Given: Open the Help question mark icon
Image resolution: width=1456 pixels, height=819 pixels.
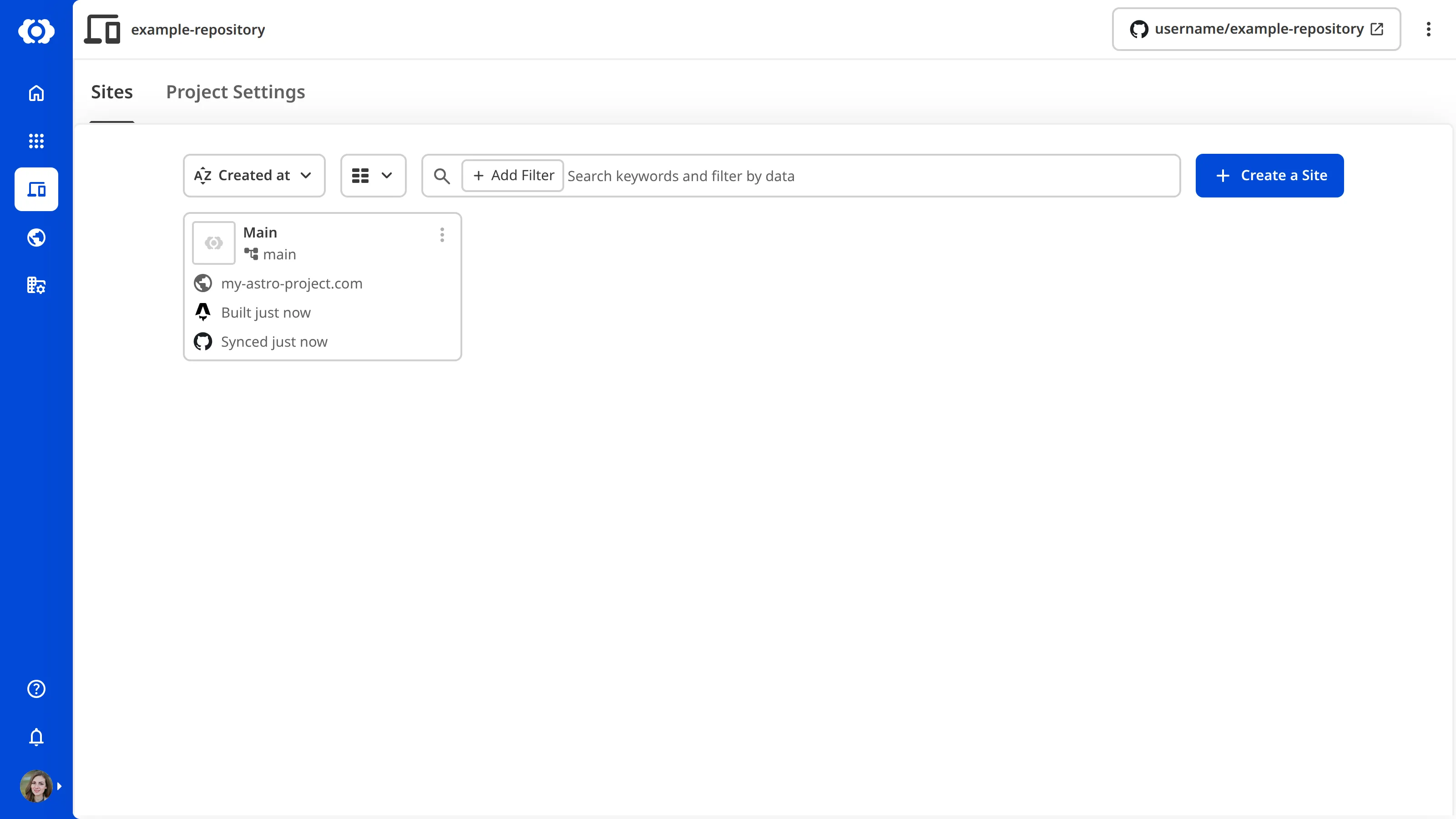Looking at the screenshot, I should (36, 689).
